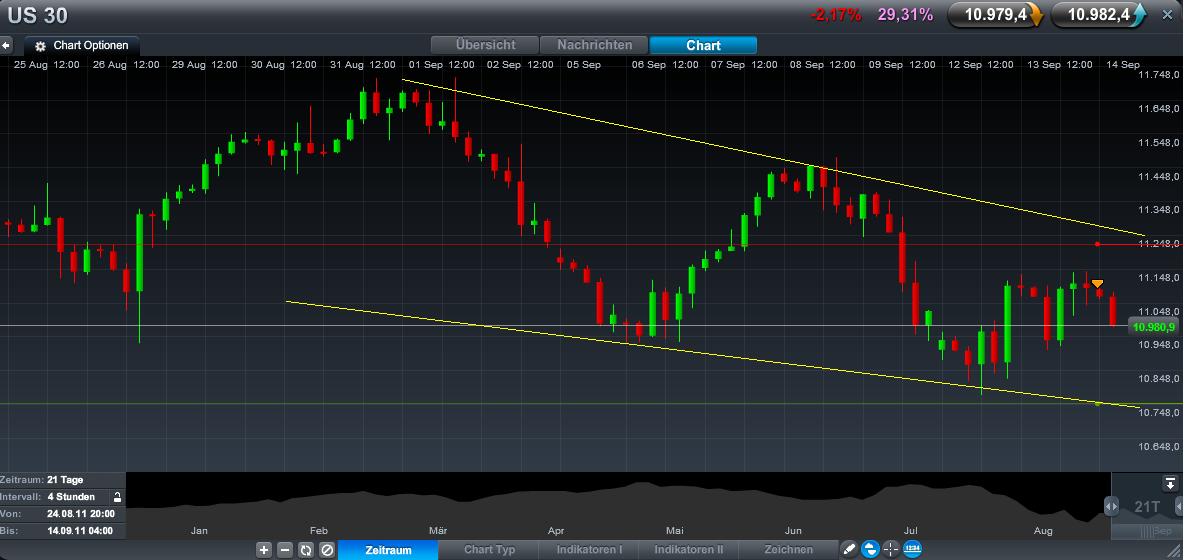
Task: Click the red line endpoint handle
Action: click(1097, 244)
